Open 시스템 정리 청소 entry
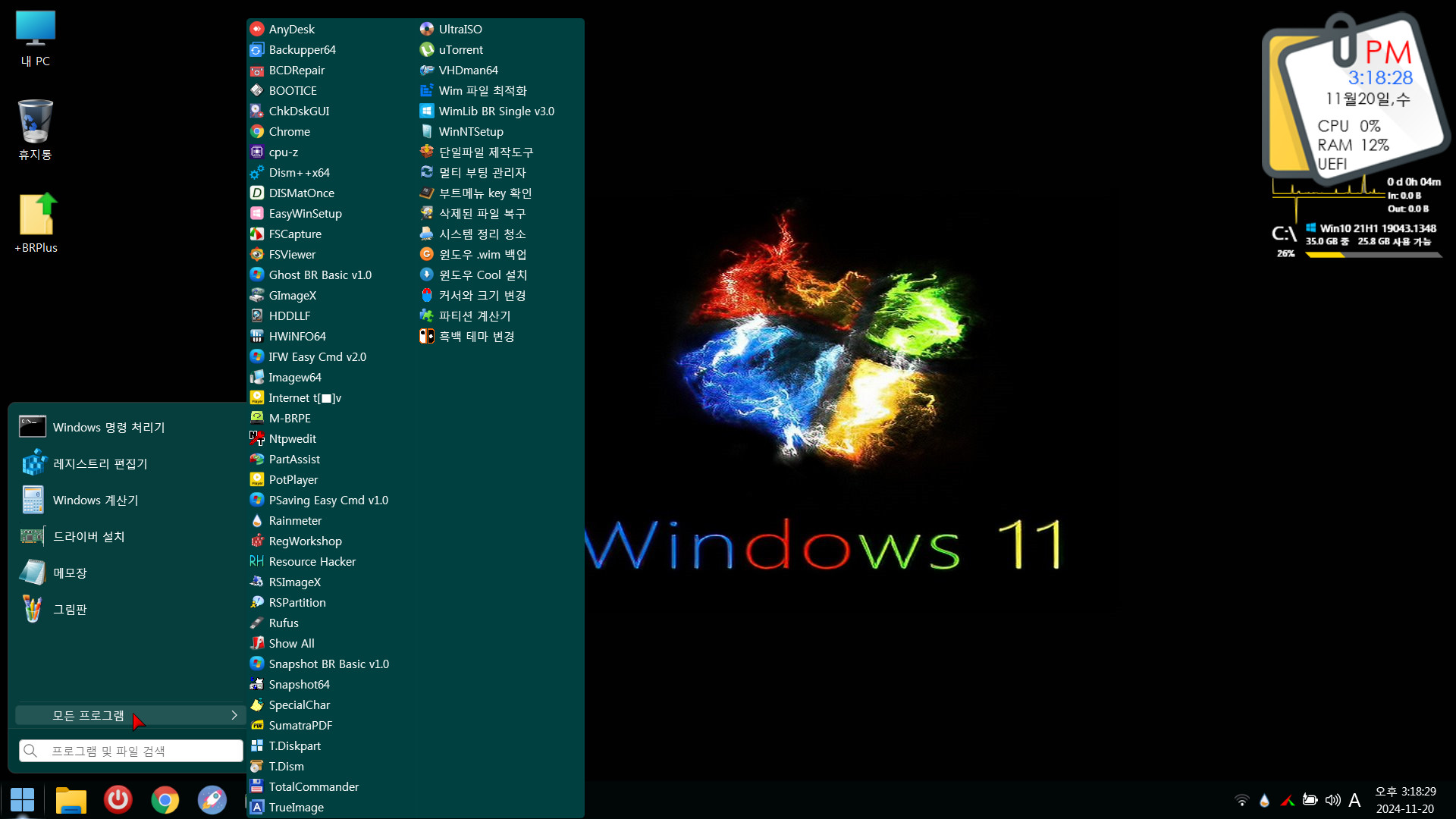 coord(472,234)
